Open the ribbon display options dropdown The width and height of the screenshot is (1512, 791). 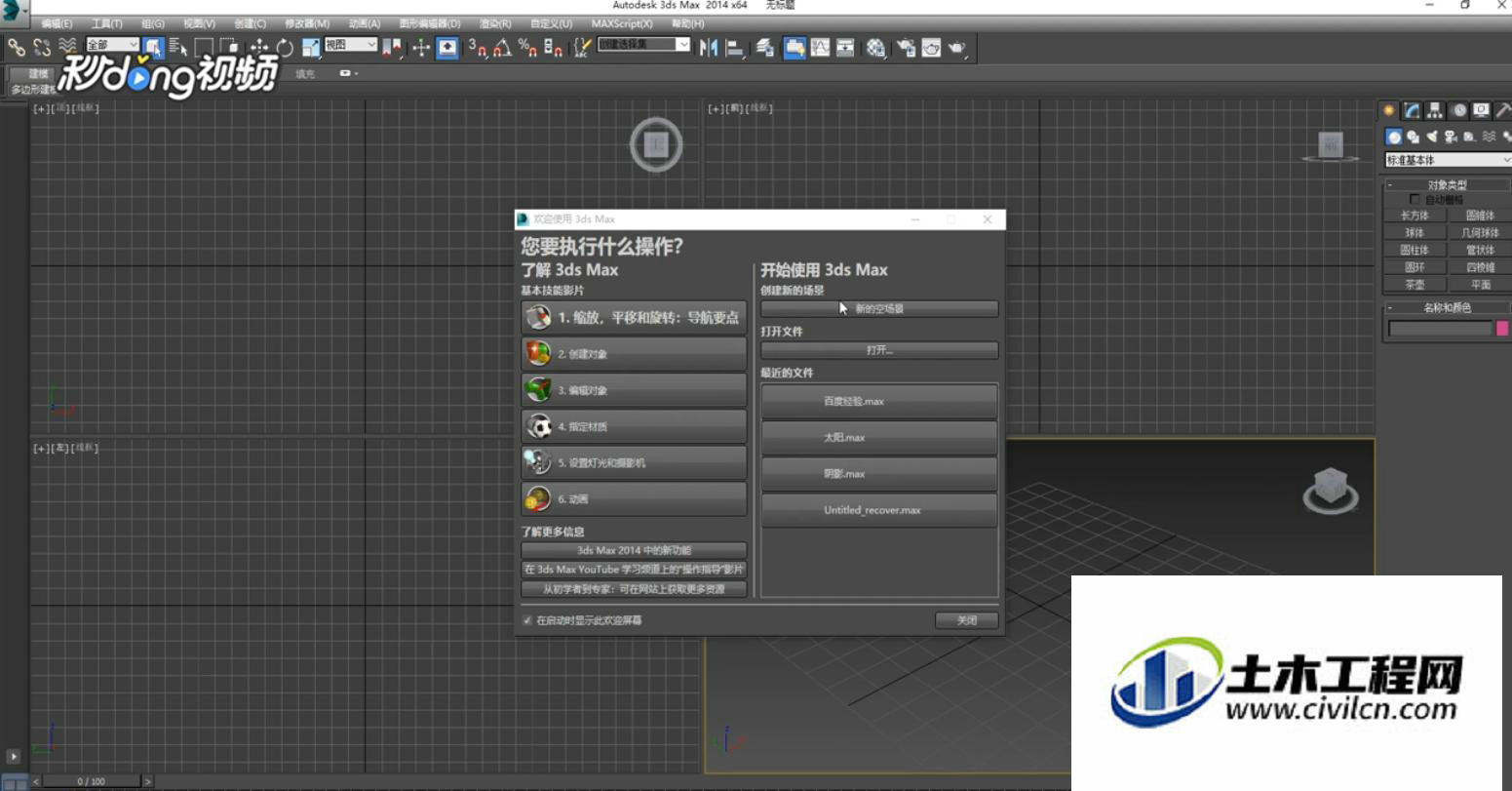click(x=349, y=74)
